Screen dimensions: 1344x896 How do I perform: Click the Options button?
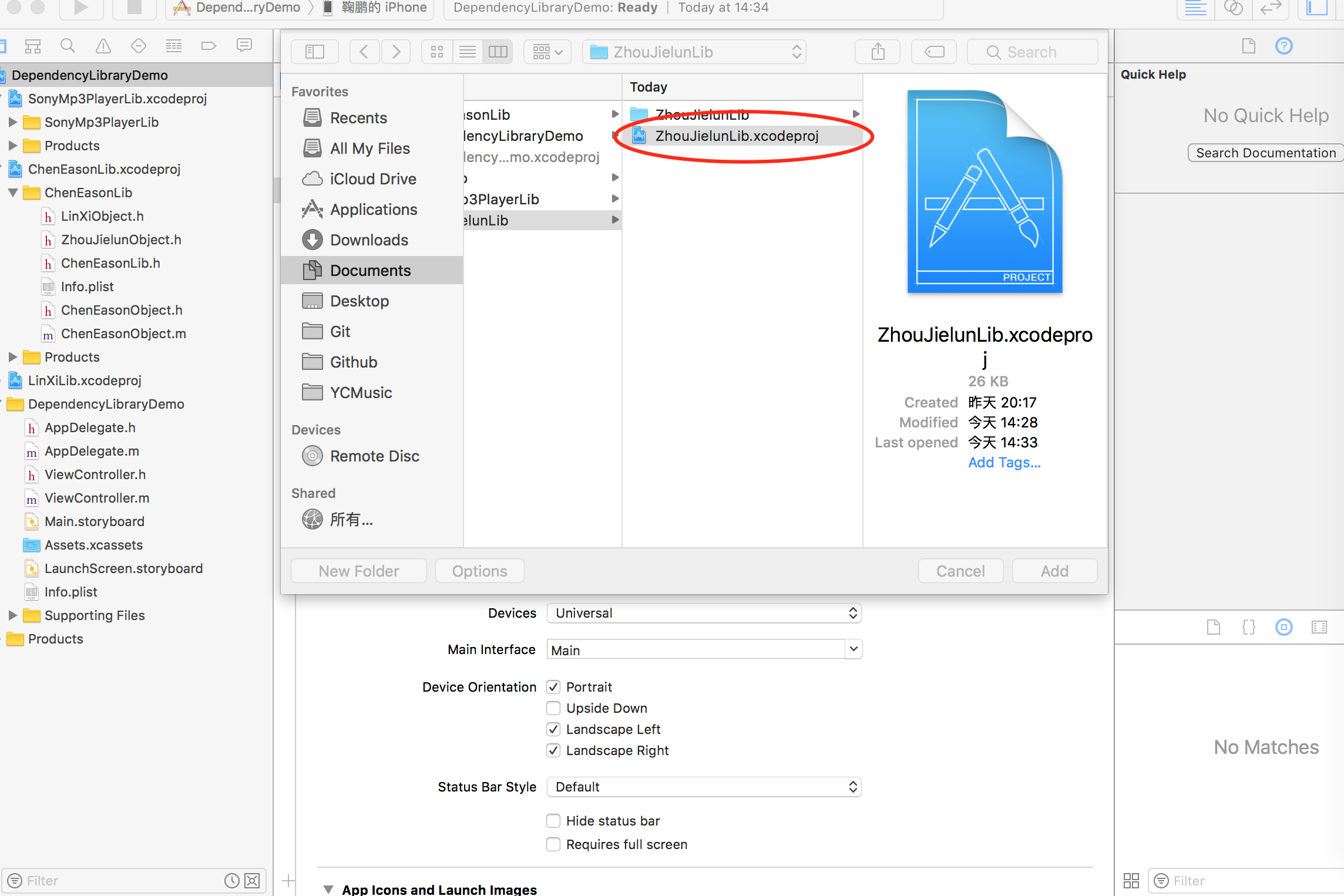(x=479, y=571)
